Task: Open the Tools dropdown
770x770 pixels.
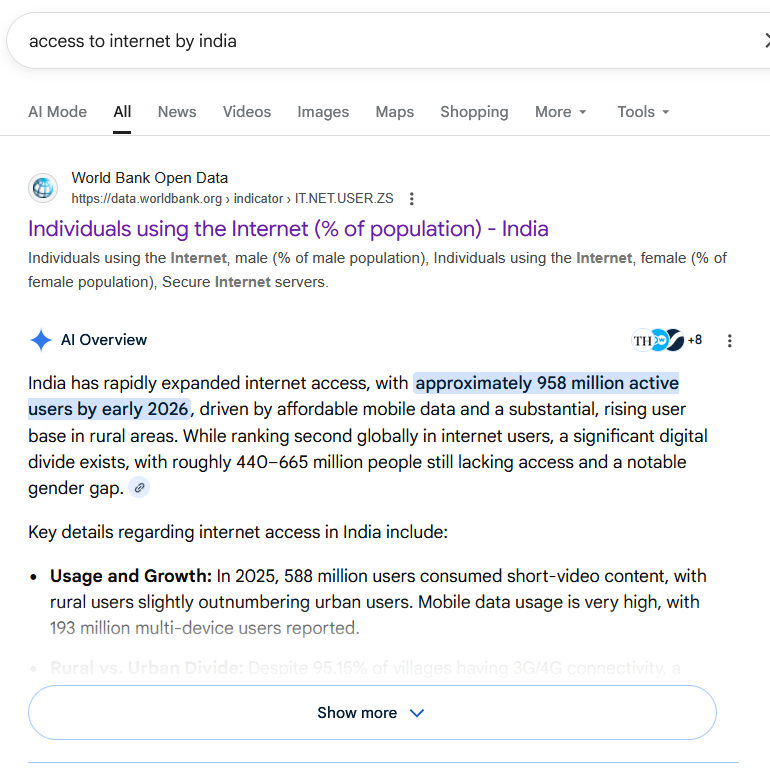Action: click(643, 112)
